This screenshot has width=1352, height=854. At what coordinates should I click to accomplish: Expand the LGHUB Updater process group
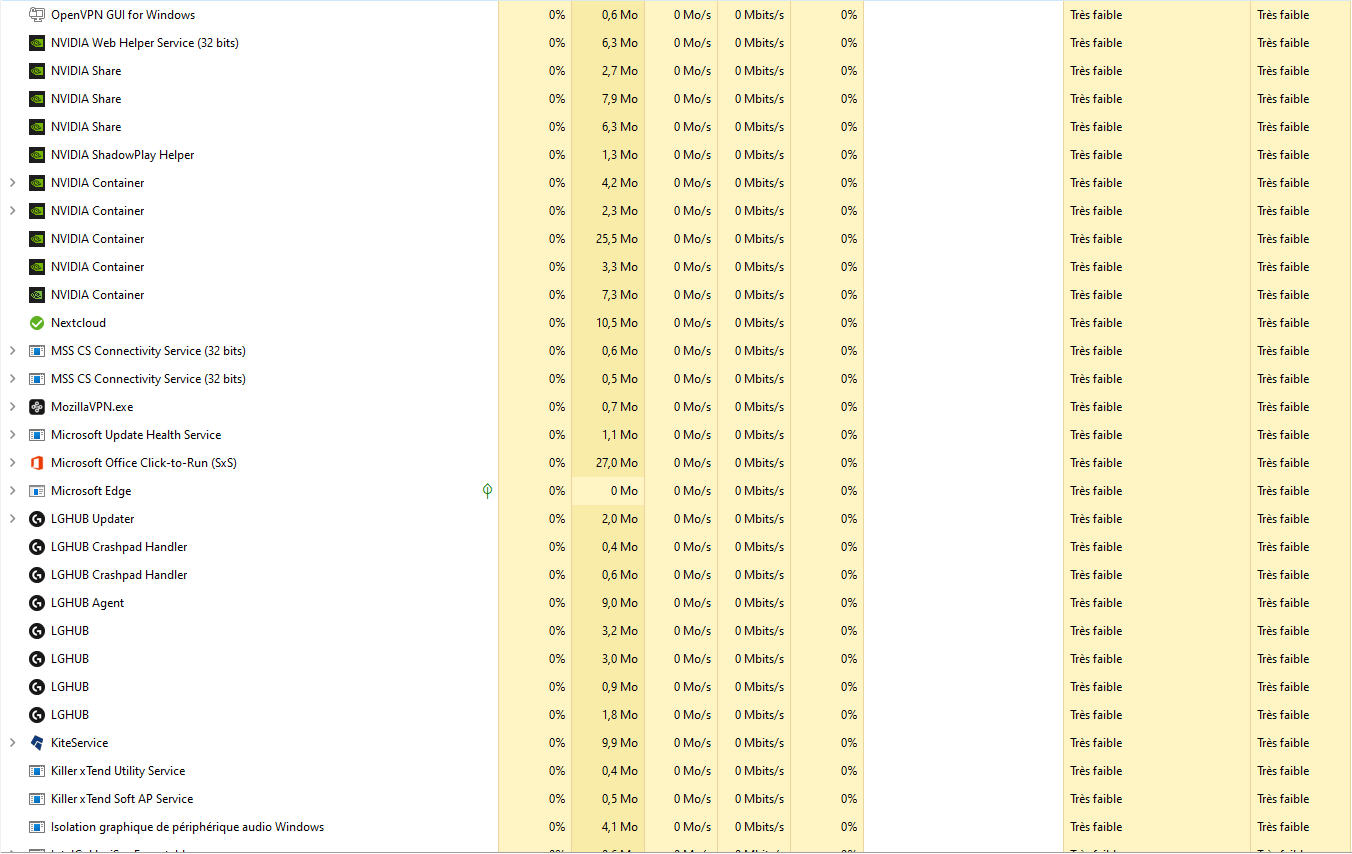click(x=12, y=519)
